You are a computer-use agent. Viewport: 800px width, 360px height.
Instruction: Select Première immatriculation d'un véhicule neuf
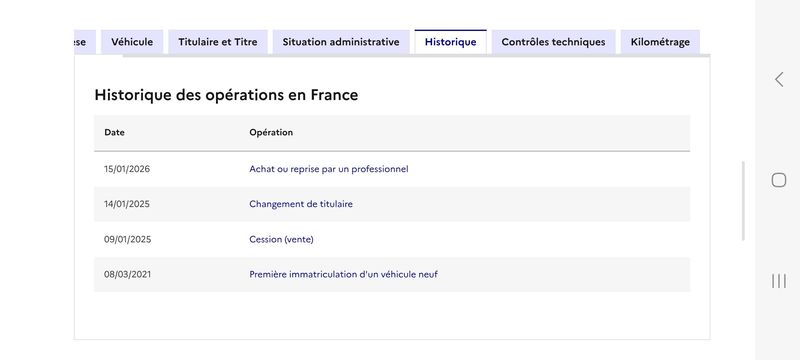[343, 274]
